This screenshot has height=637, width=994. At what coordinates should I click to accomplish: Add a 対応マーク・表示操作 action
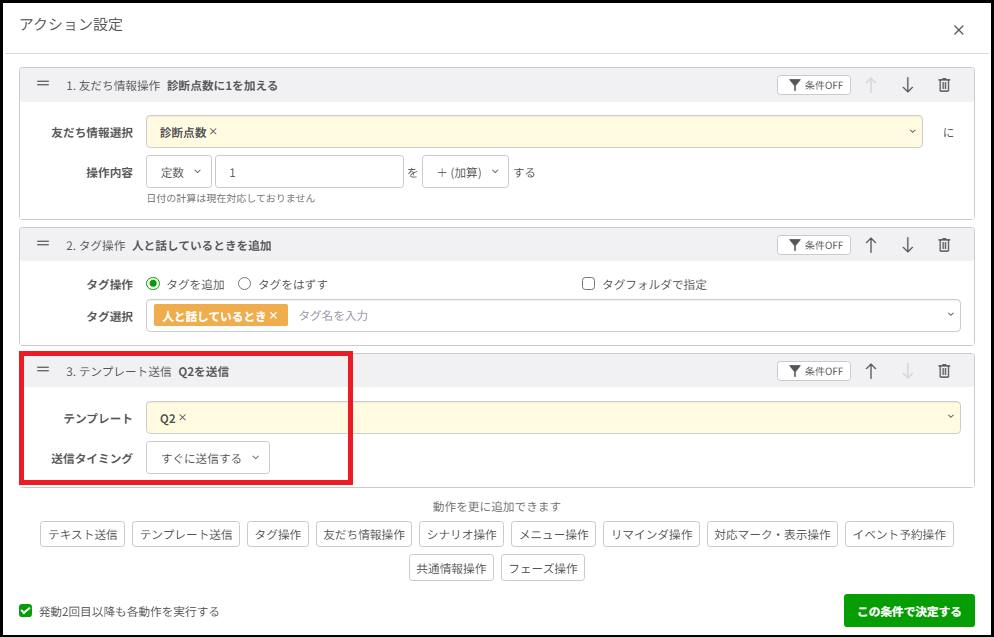pyautogui.click(x=772, y=534)
